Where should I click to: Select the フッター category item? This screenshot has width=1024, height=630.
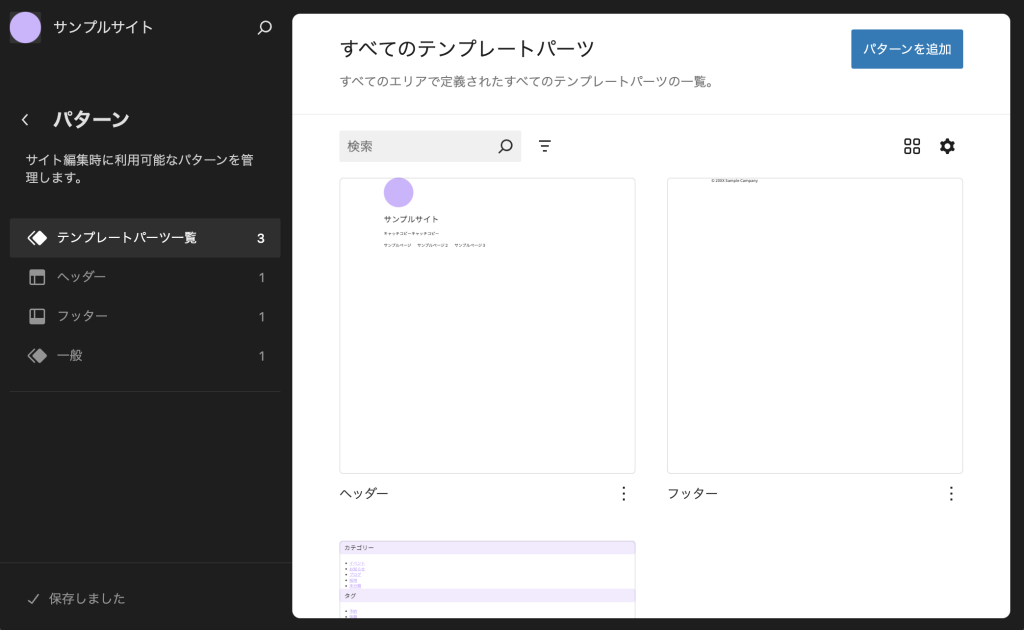point(82,316)
